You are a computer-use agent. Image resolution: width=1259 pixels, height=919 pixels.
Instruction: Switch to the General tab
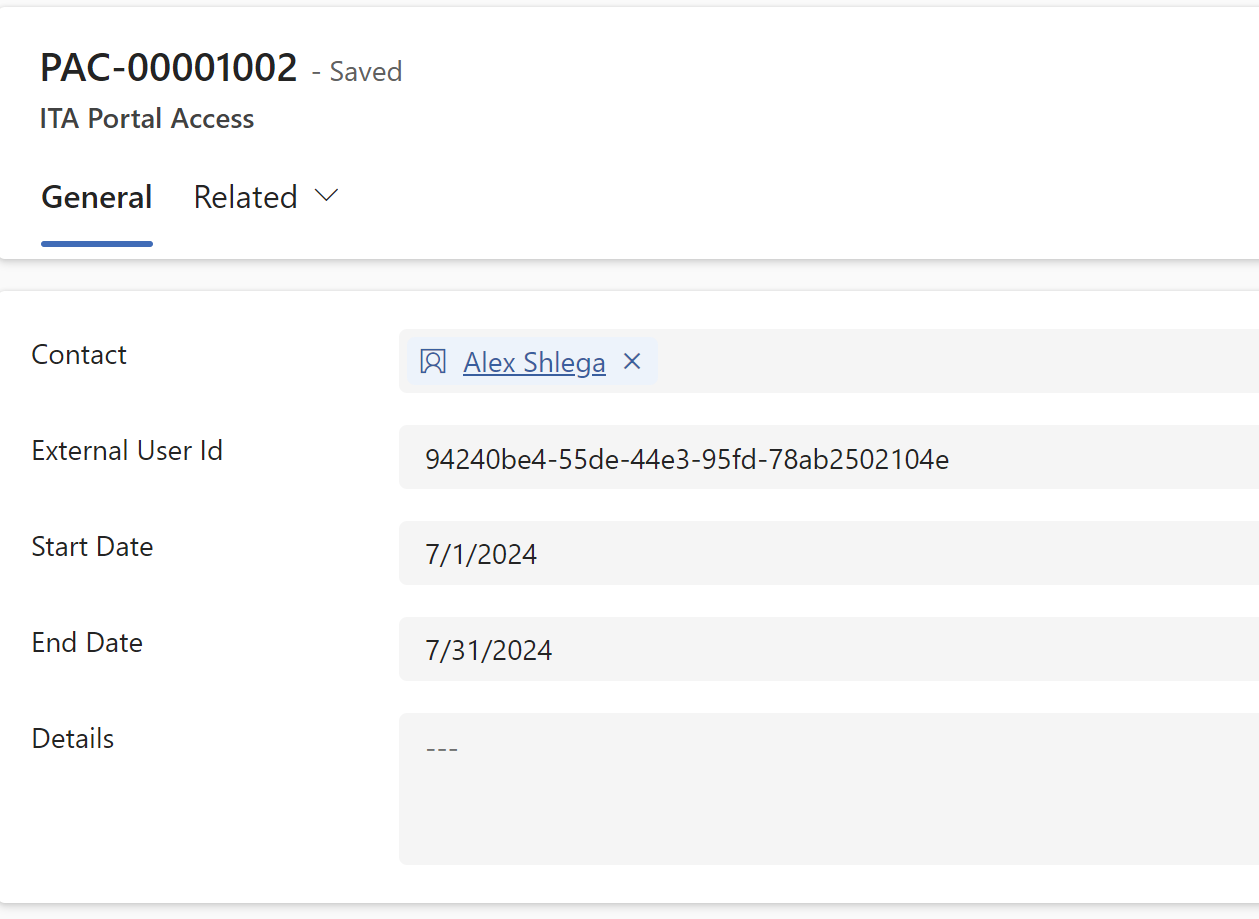pyautogui.click(x=97, y=197)
